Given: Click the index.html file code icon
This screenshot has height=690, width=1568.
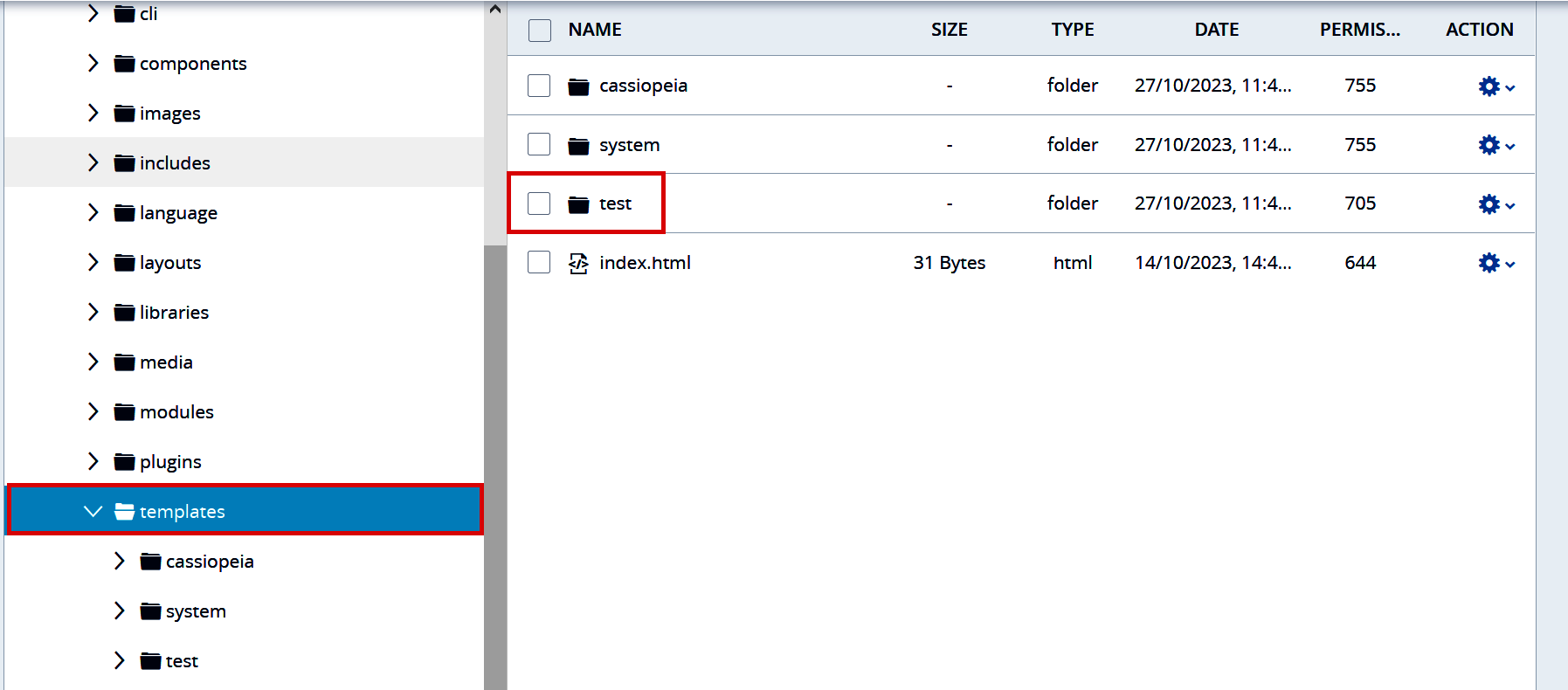Looking at the screenshot, I should tap(578, 263).
